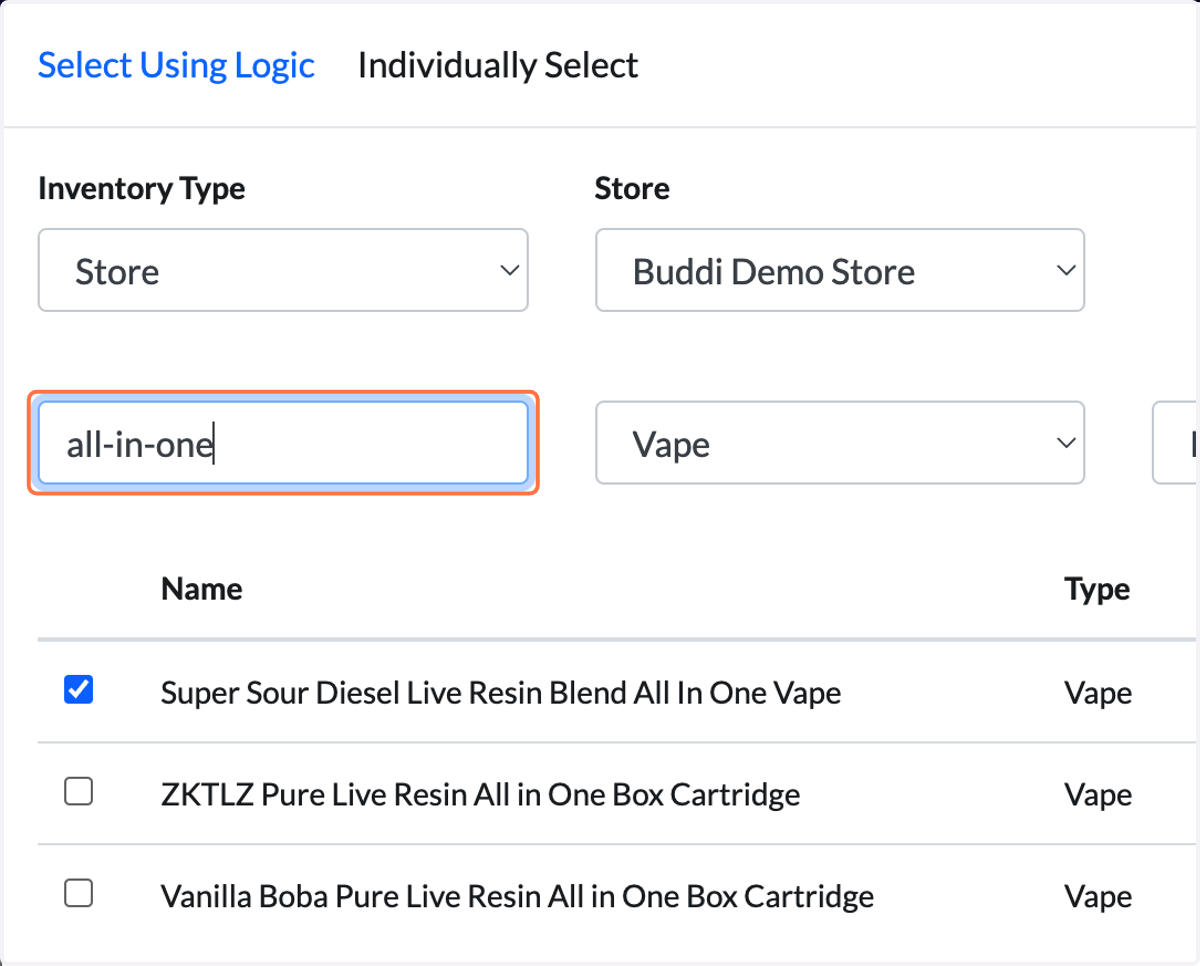Screen dimensions: 1200x966
Task: Click the Inventory Type label
Action: pyautogui.click(x=141, y=189)
